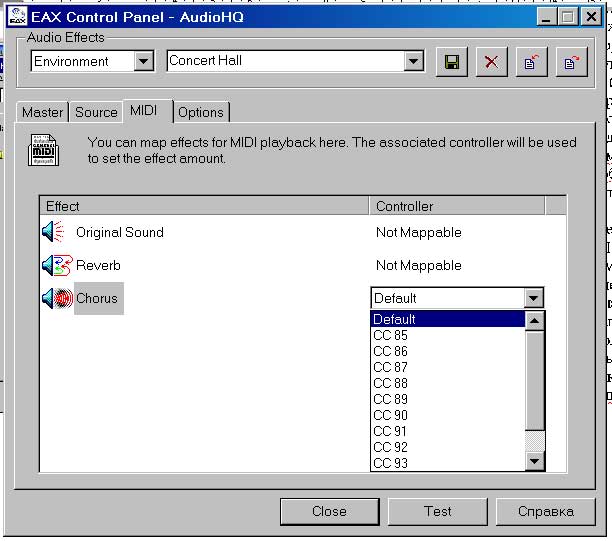The height and width of the screenshot is (541, 612).
Task: Click the controller list scroll down arrow
Action: coord(535,461)
